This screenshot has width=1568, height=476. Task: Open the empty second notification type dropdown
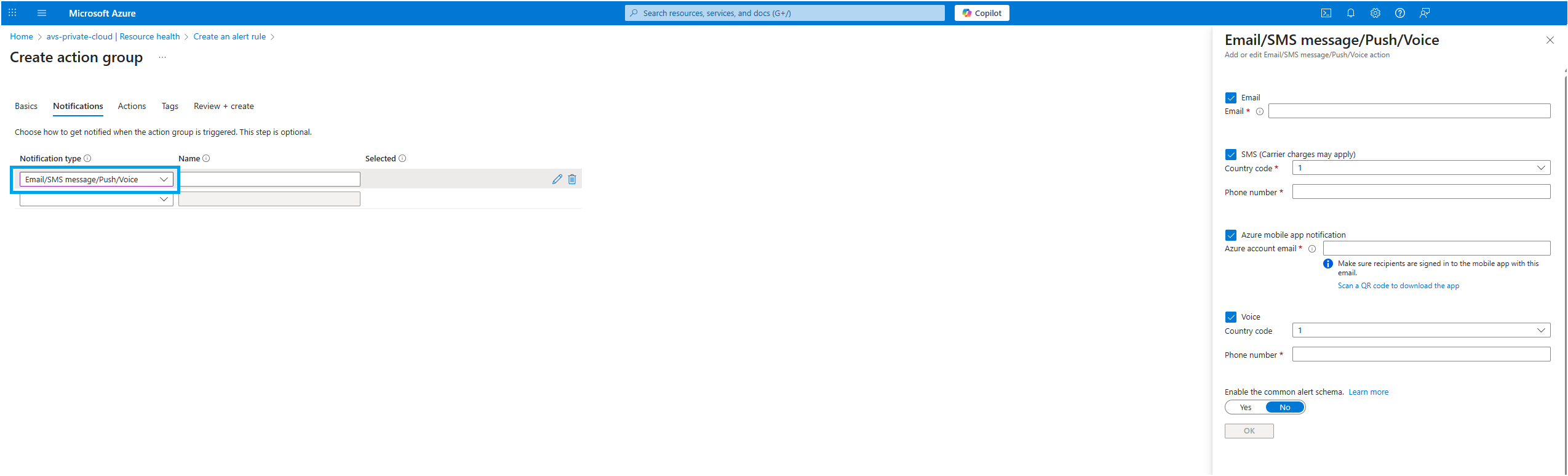tap(97, 199)
